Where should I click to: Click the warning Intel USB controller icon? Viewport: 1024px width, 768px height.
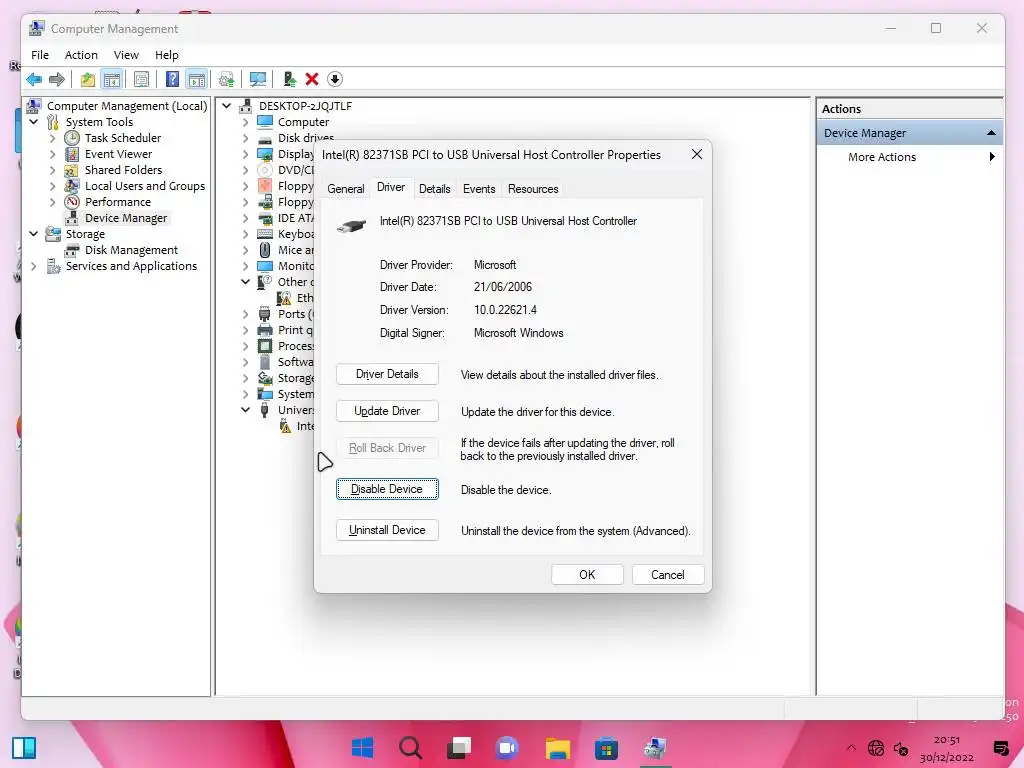(285, 426)
